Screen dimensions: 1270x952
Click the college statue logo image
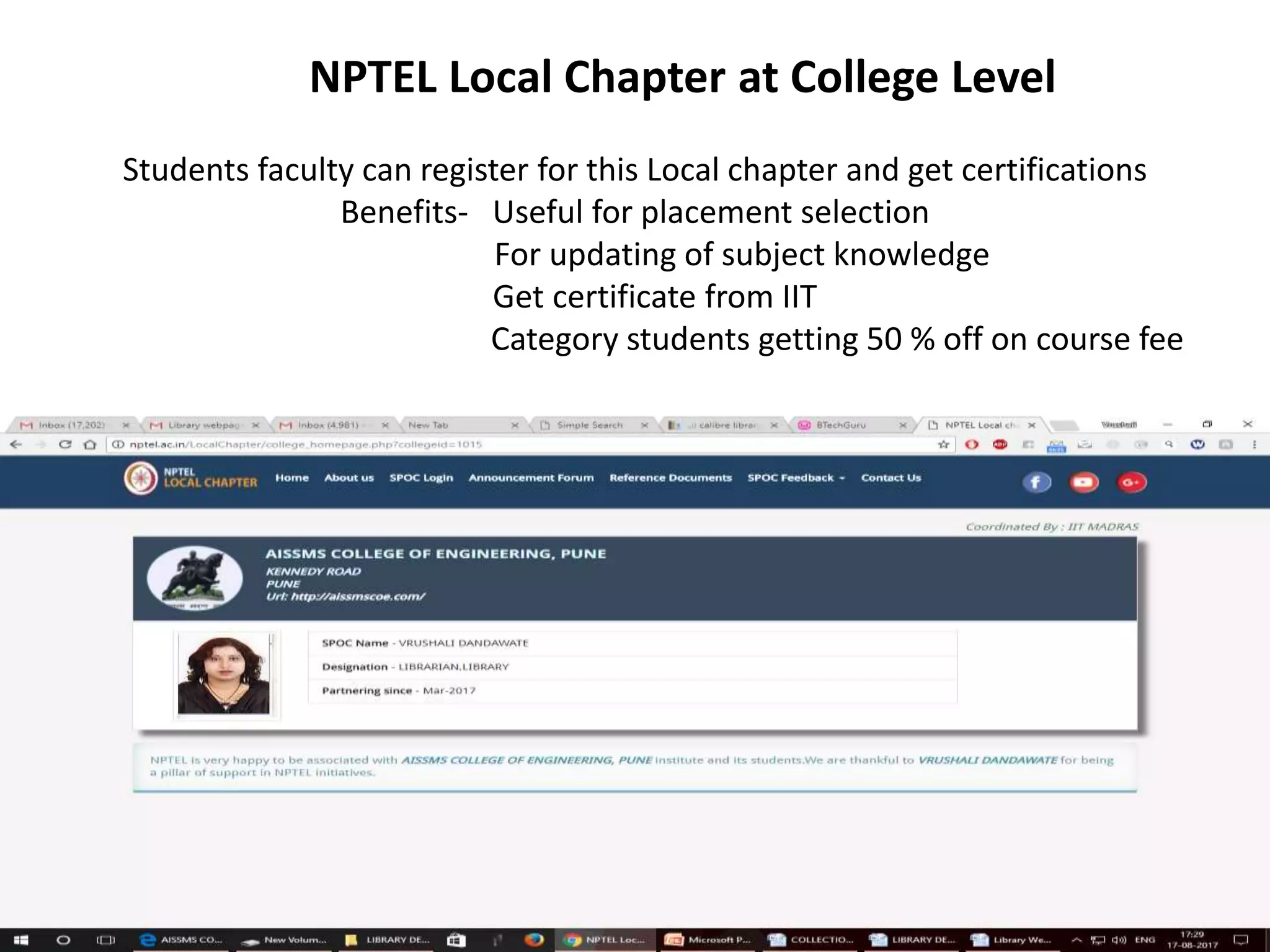(195, 578)
